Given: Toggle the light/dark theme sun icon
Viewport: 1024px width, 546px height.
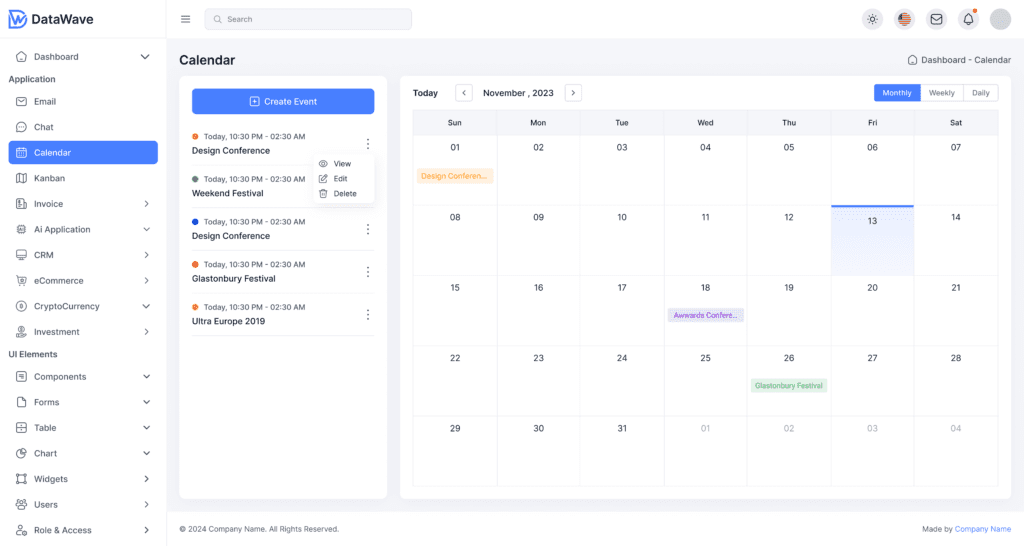Looking at the screenshot, I should pos(872,19).
